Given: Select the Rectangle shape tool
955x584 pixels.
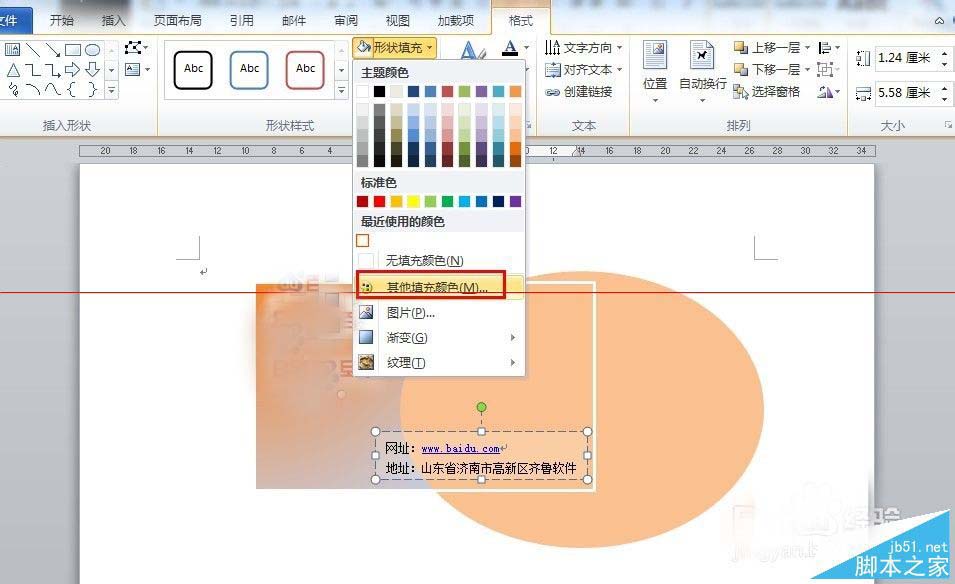Looking at the screenshot, I should click(74, 49).
